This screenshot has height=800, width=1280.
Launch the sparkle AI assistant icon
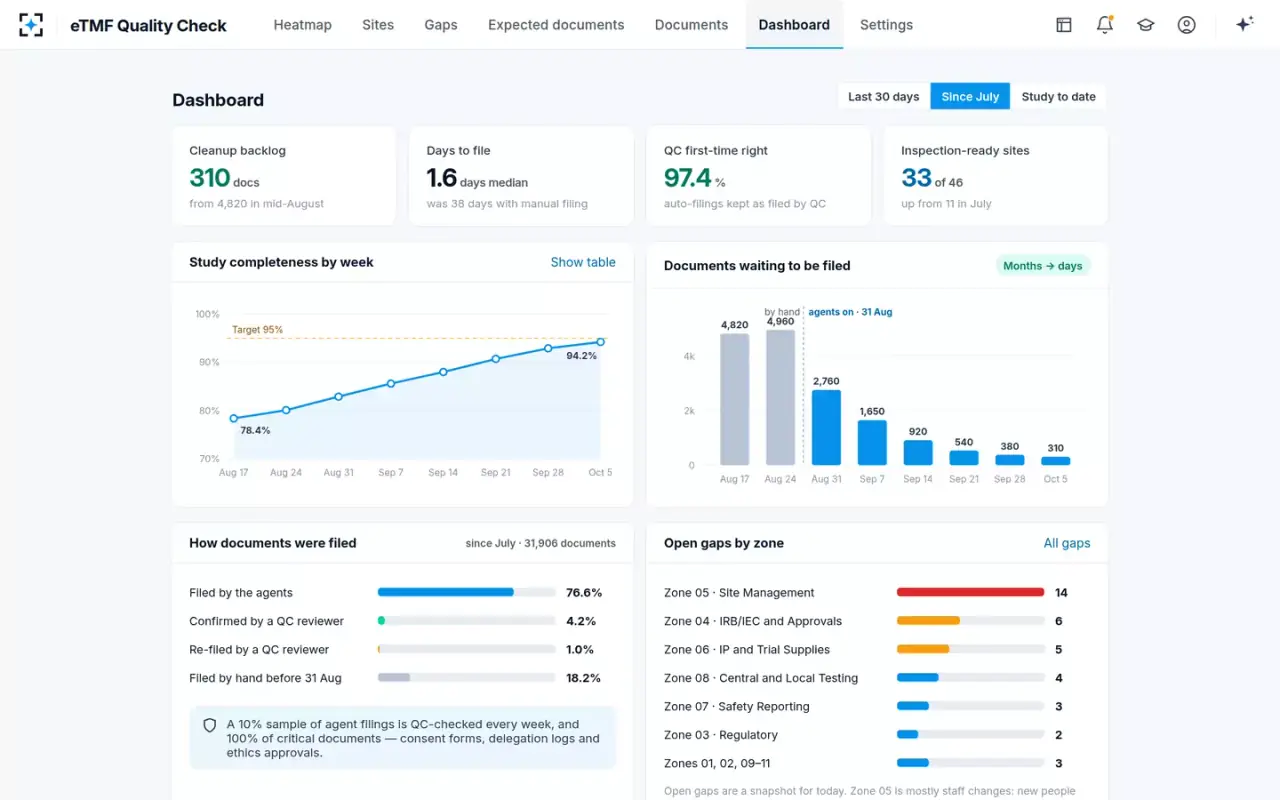coord(1245,25)
